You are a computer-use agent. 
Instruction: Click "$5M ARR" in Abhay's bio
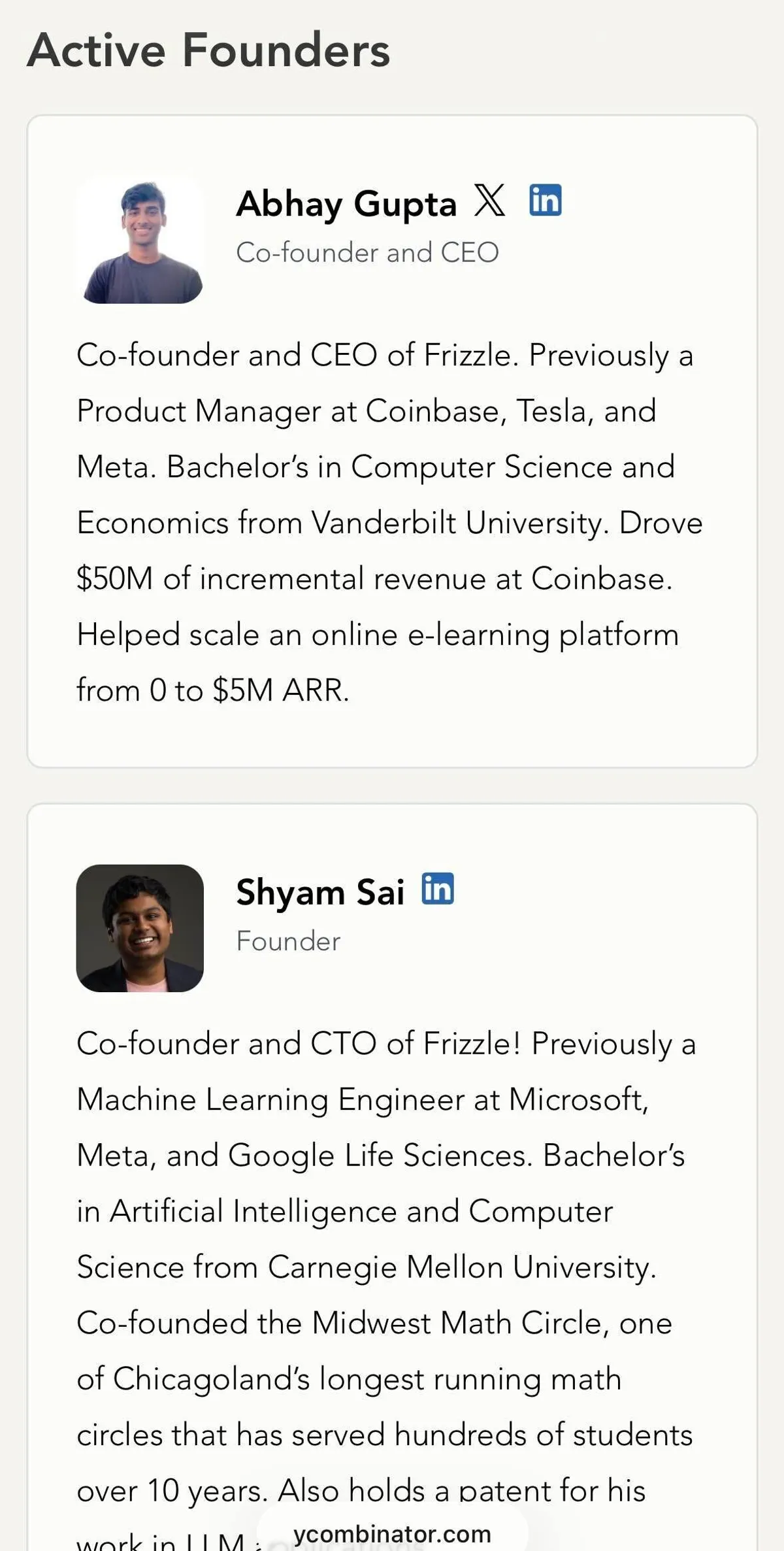pyautogui.click(x=281, y=690)
